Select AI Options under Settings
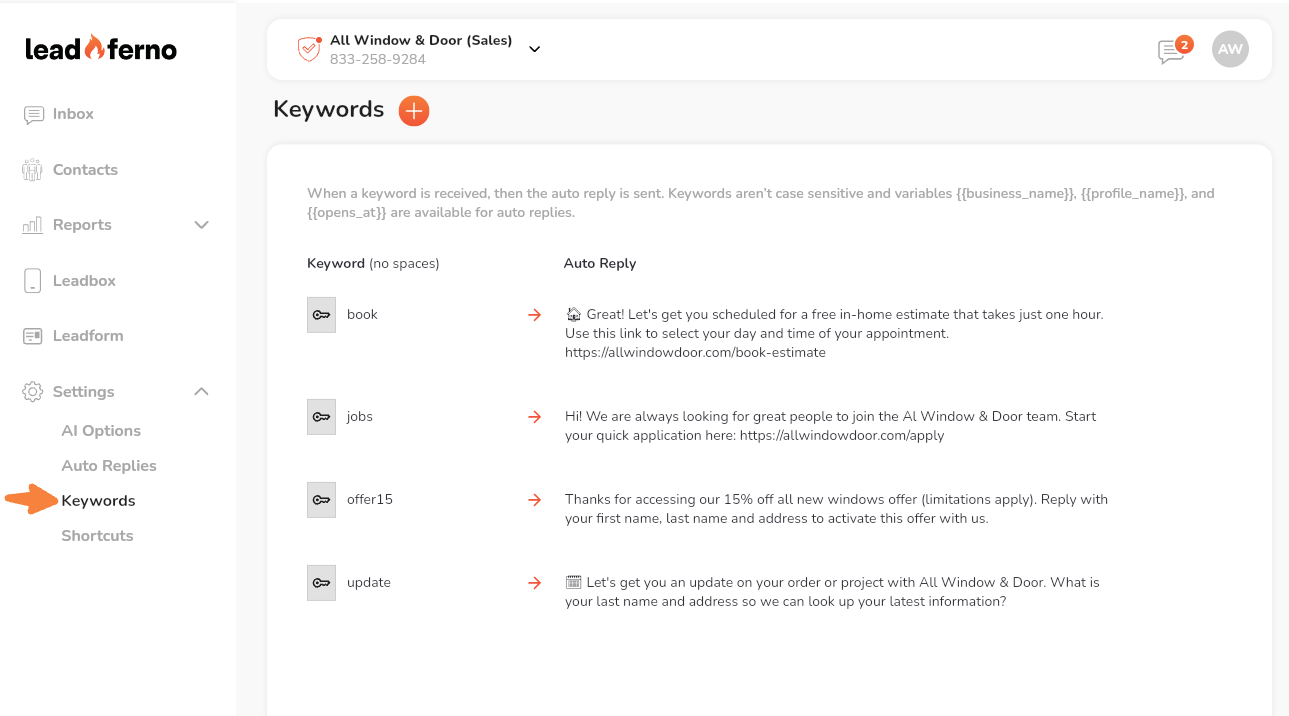This screenshot has height=716, width=1289. 101,431
